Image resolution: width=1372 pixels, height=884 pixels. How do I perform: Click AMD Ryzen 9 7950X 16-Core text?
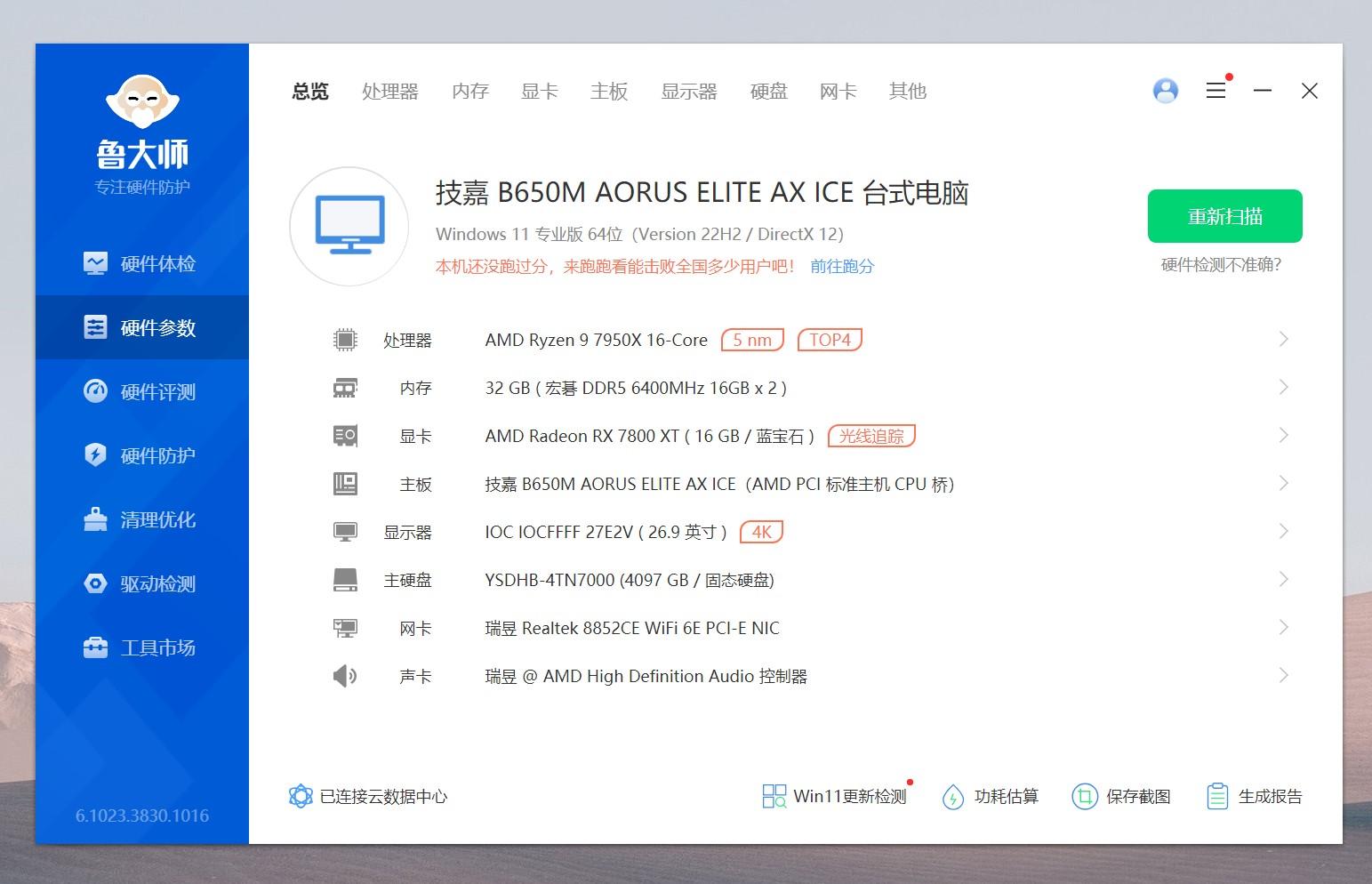click(597, 340)
